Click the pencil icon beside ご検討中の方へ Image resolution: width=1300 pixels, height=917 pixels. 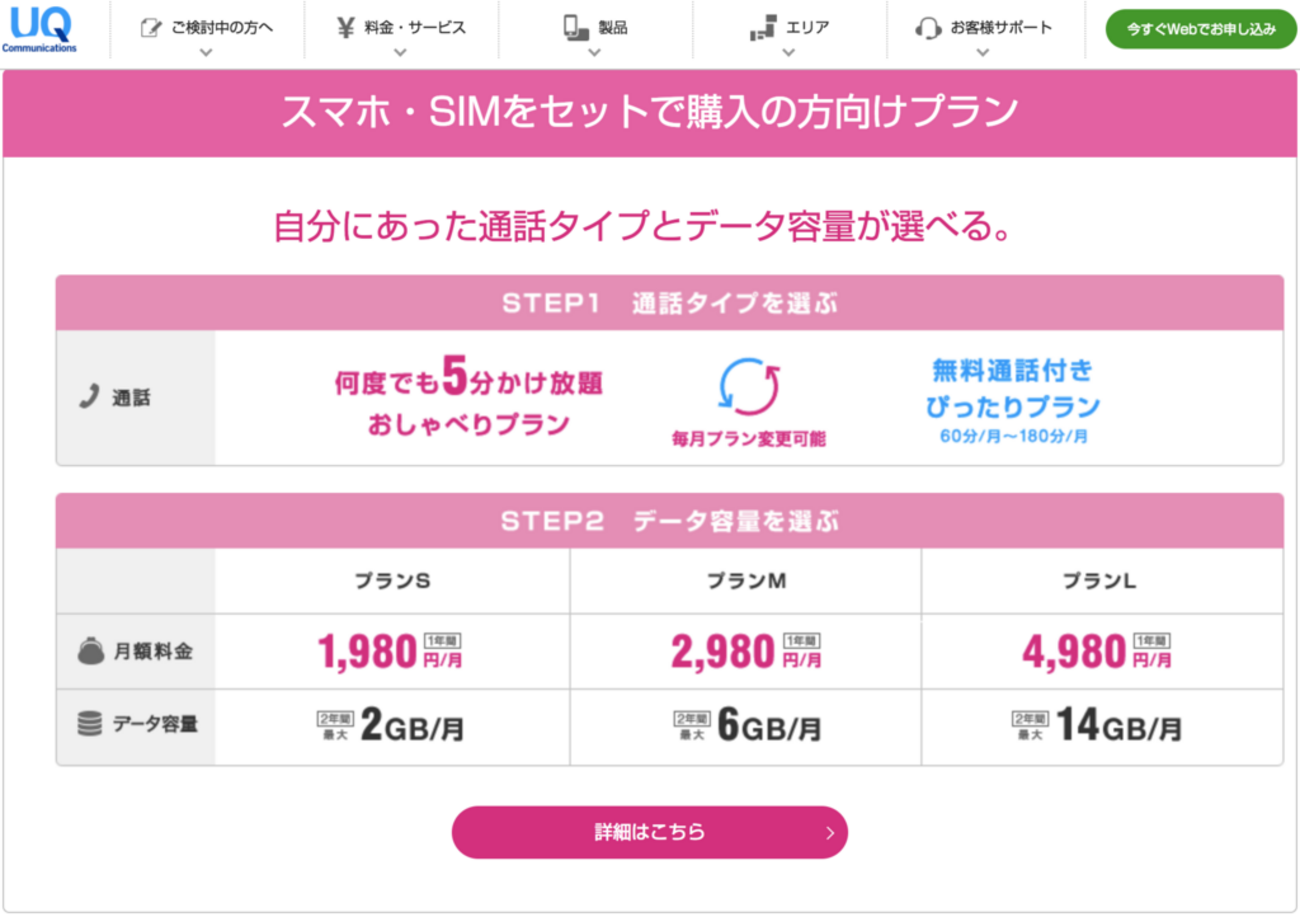[151, 28]
